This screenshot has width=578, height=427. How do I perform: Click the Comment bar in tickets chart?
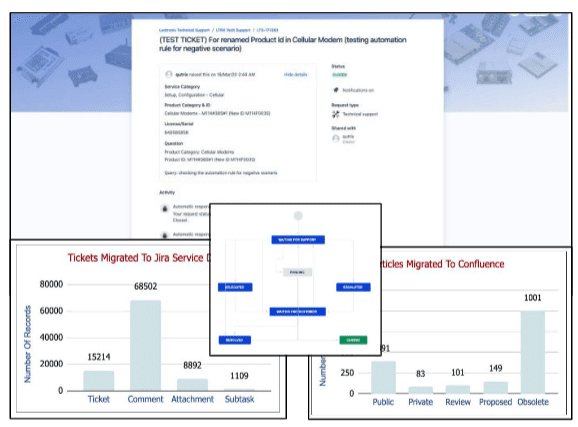click(145, 345)
